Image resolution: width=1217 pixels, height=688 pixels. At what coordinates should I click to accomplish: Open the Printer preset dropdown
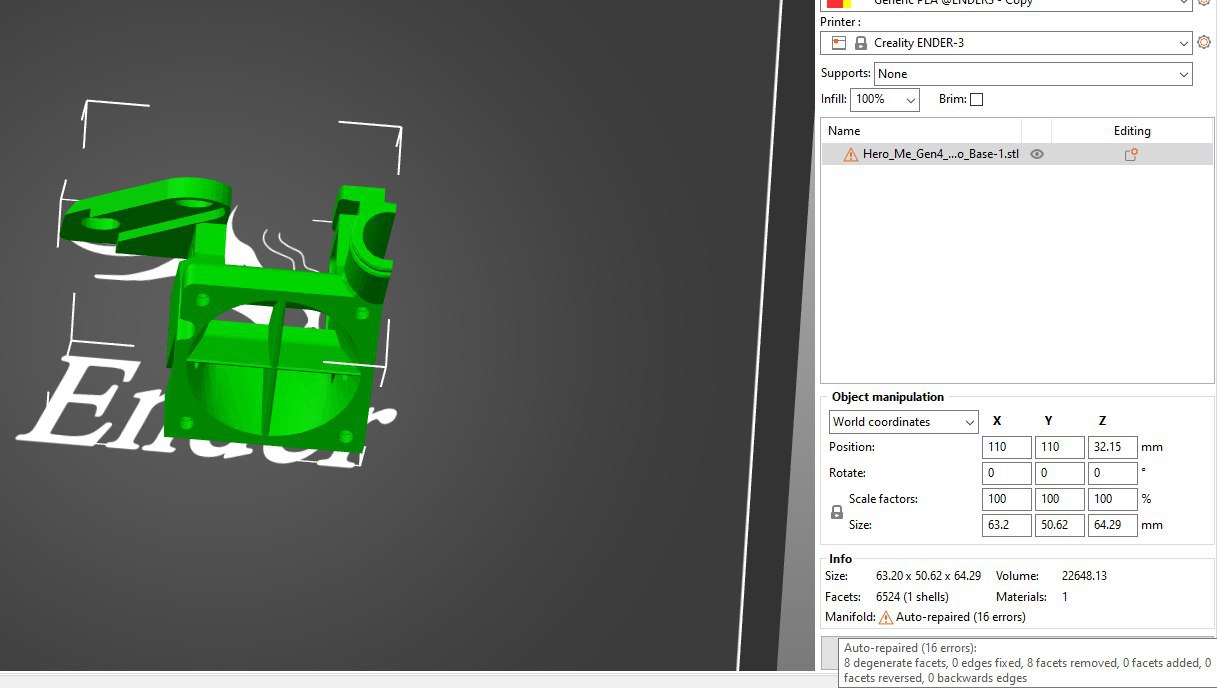(x=1006, y=43)
